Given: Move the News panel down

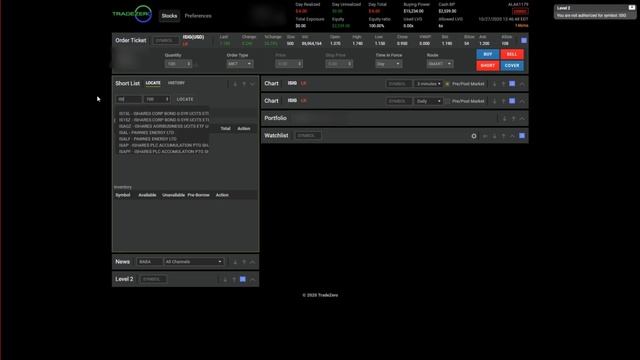Looking at the screenshot, I should (235, 262).
